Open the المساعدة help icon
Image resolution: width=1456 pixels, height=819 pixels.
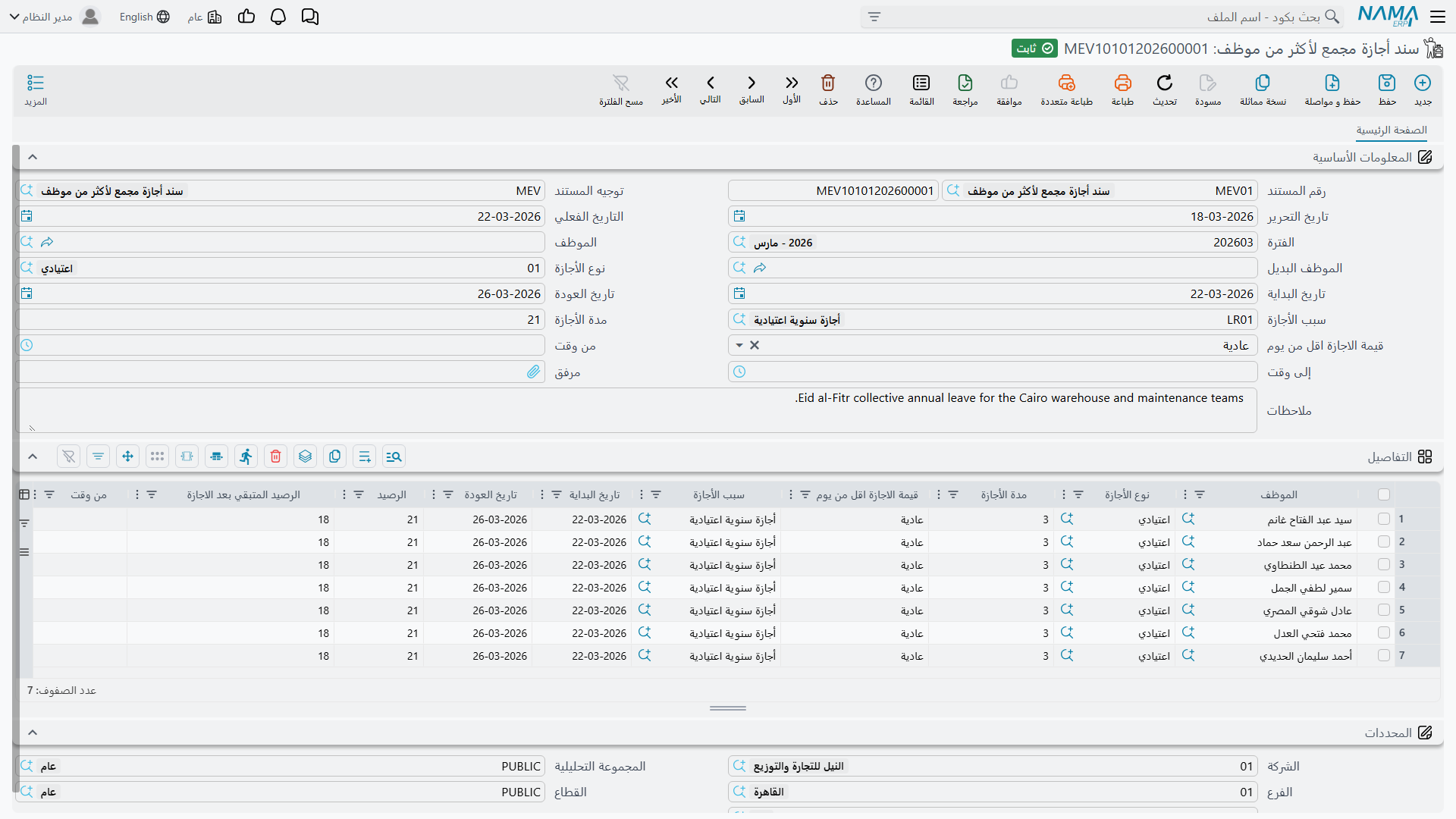pos(874,83)
